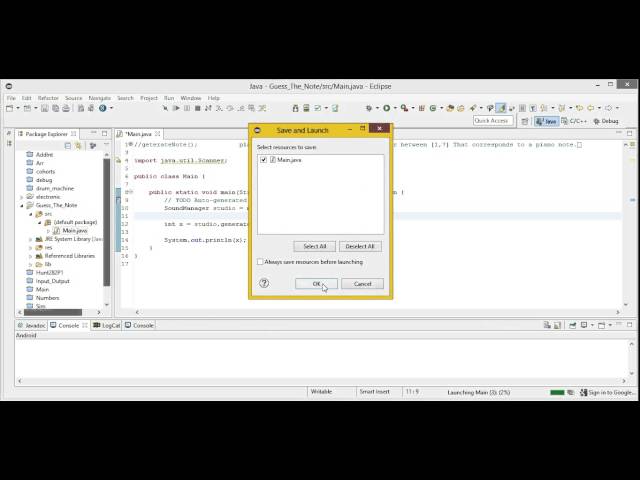Image resolution: width=640 pixels, height=480 pixels.
Task: Click the Save All toolbar icon
Action: 55,108
